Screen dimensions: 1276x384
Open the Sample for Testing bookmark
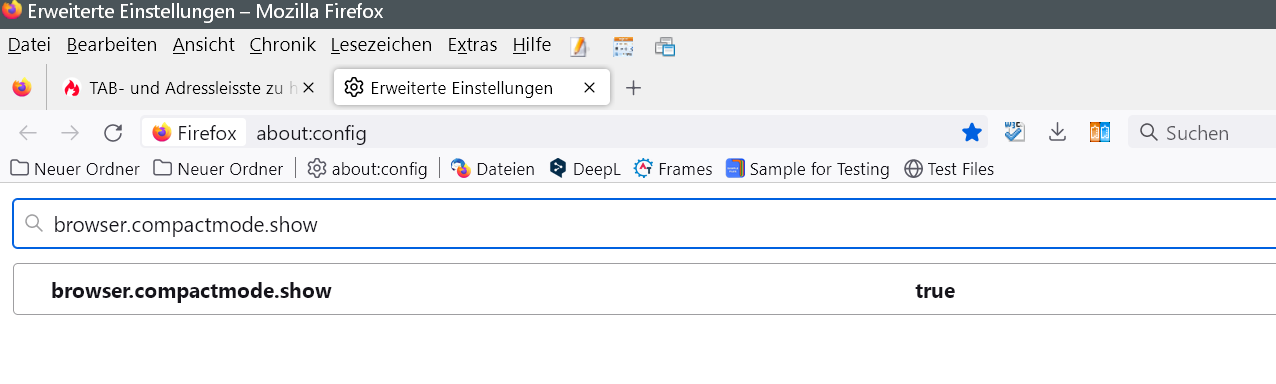808,169
